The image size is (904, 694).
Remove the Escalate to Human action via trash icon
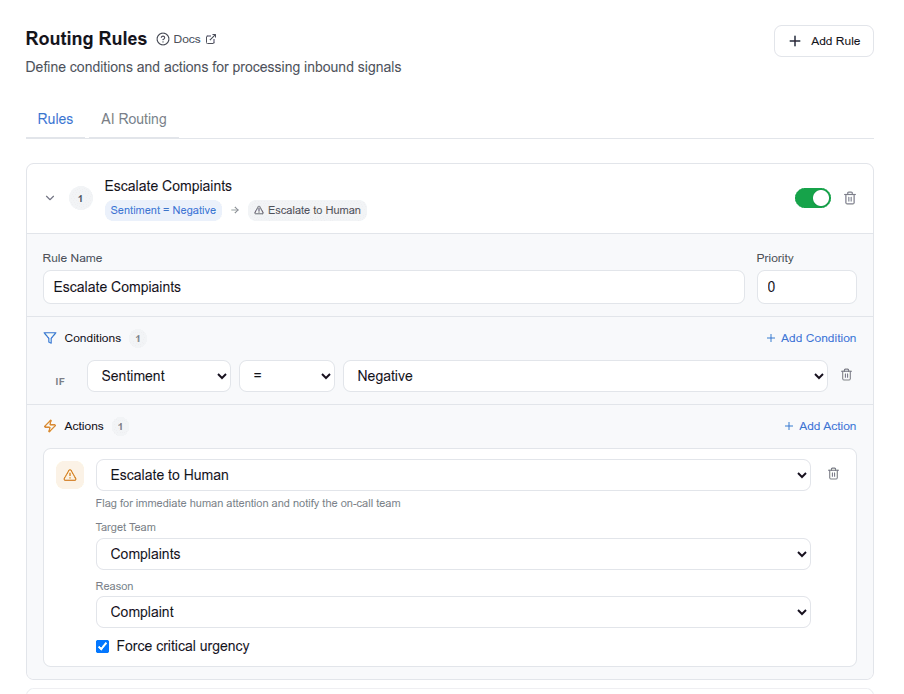[x=833, y=474]
